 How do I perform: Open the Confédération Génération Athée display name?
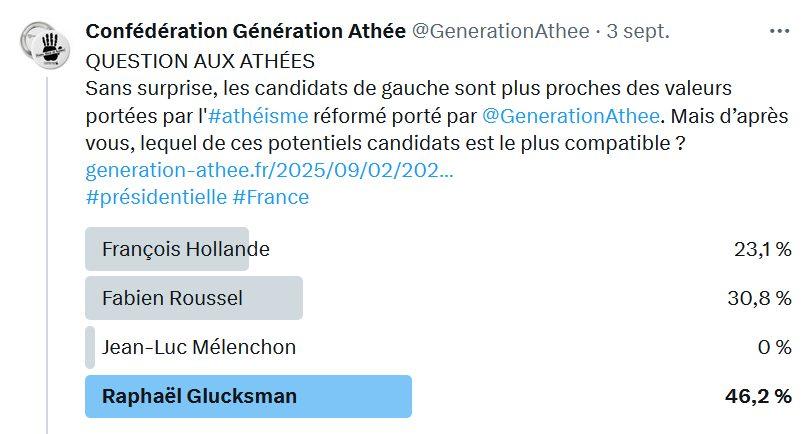[245, 31]
